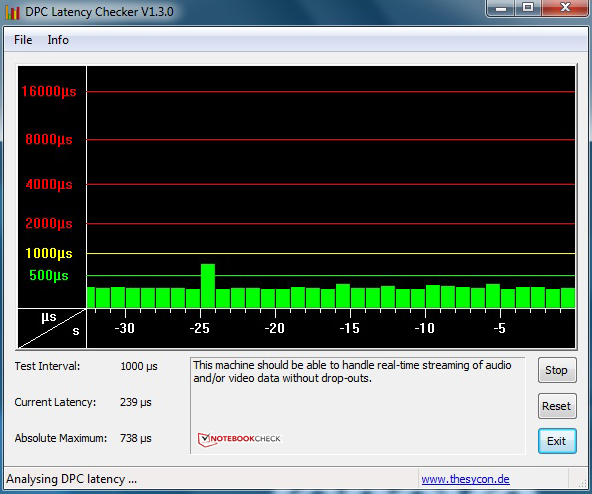Image resolution: width=592 pixels, height=494 pixels.
Task: Click the -5 seconds axis marker
Action: pyautogui.click(x=500, y=328)
